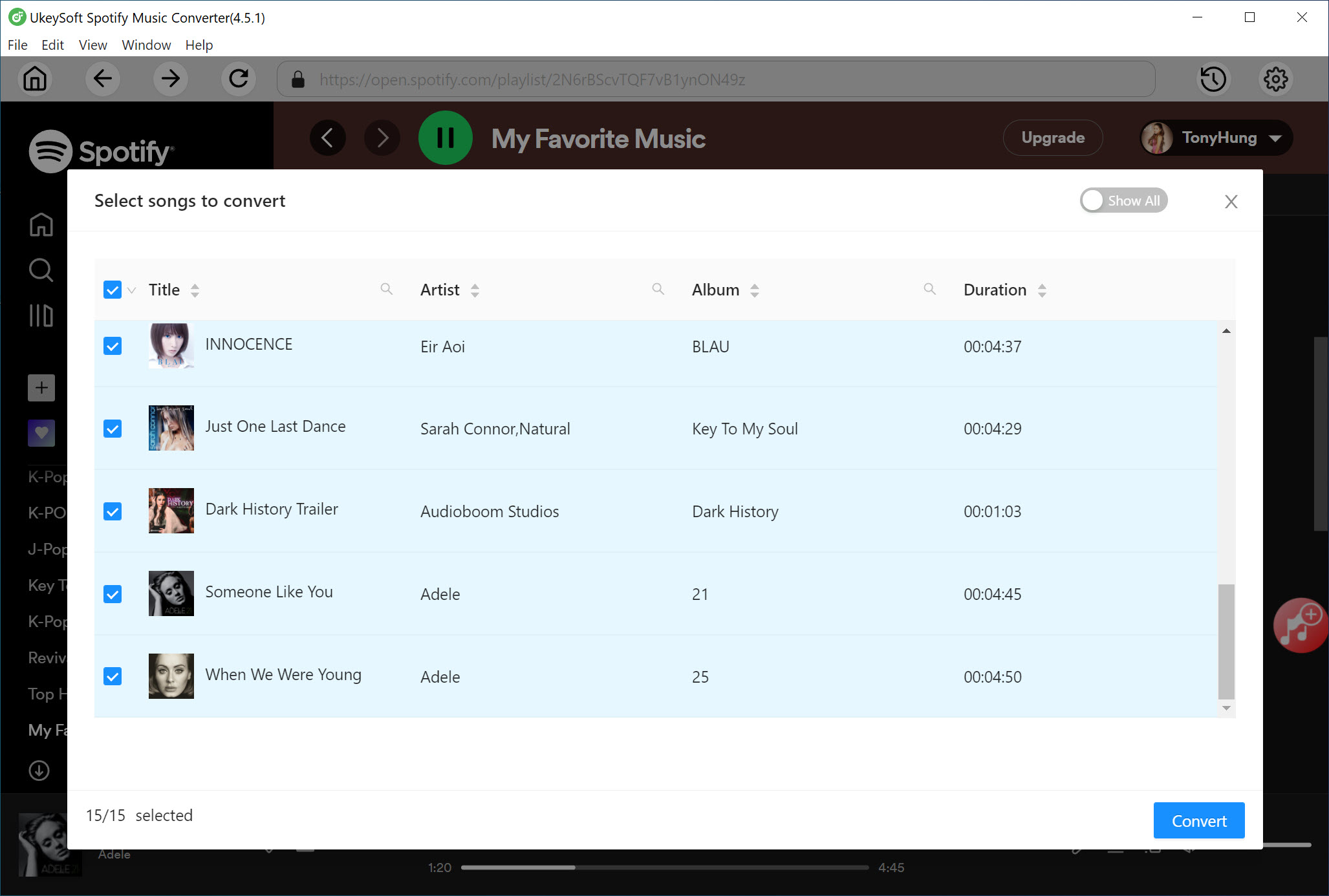Click the Spotify home icon in sidebar

tap(40, 224)
